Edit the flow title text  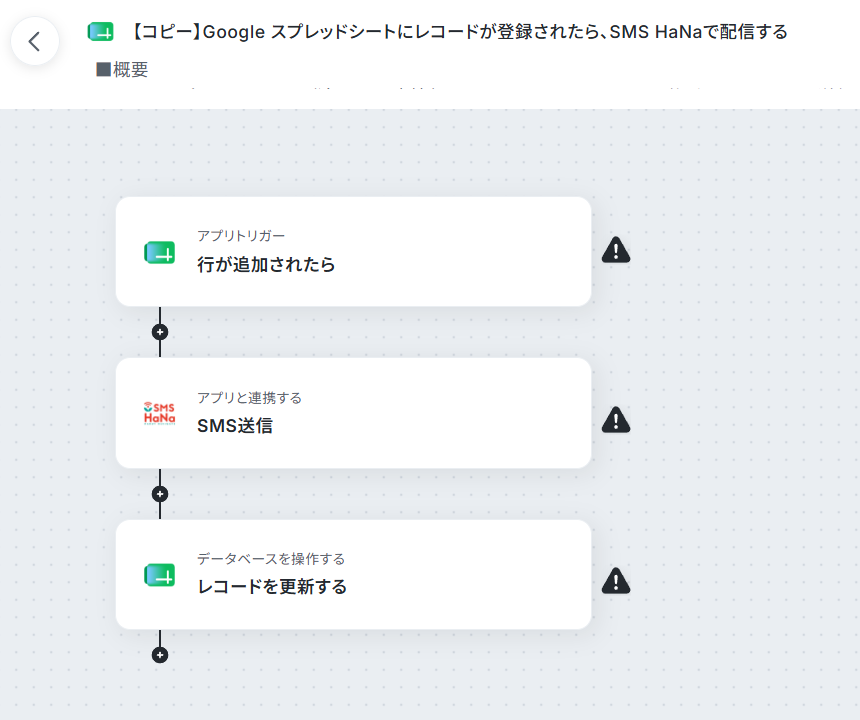459,32
